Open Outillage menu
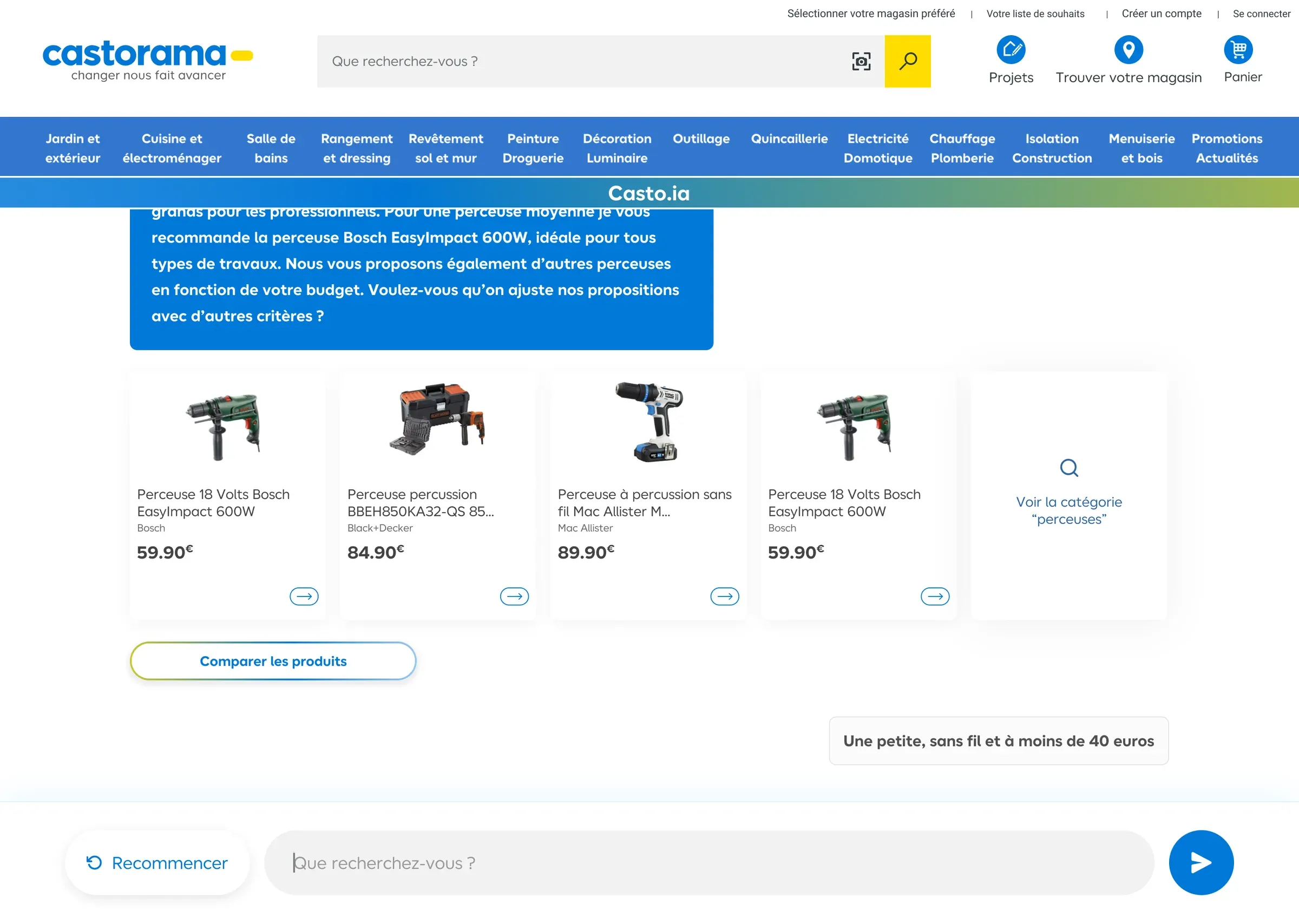The height and width of the screenshot is (924, 1299). pyautogui.click(x=701, y=139)
